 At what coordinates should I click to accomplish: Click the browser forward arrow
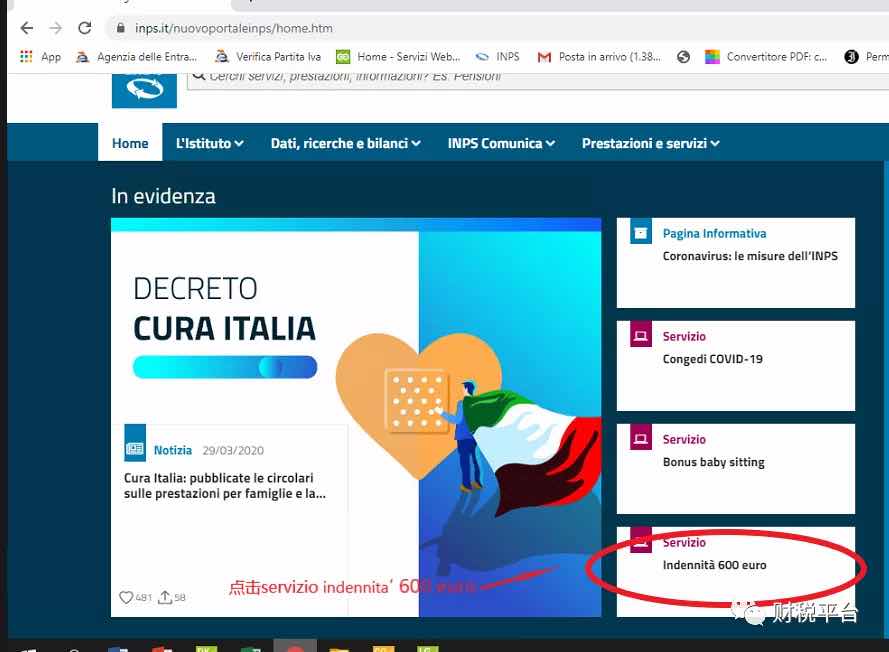click(56, 28)
